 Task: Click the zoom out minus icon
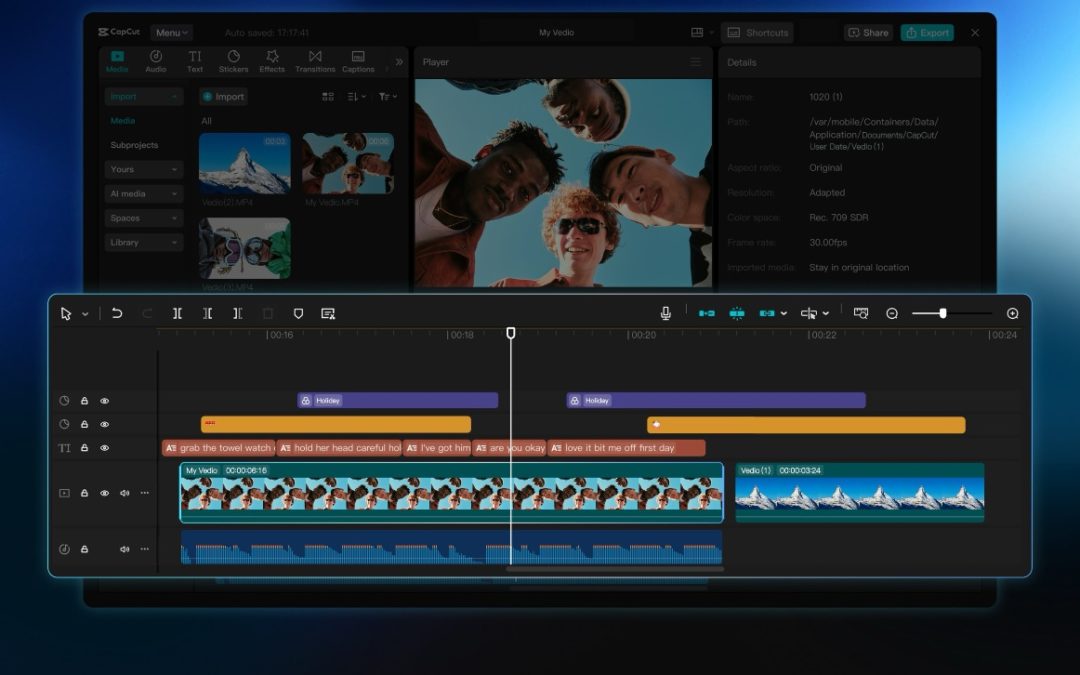tap(892, 313)
